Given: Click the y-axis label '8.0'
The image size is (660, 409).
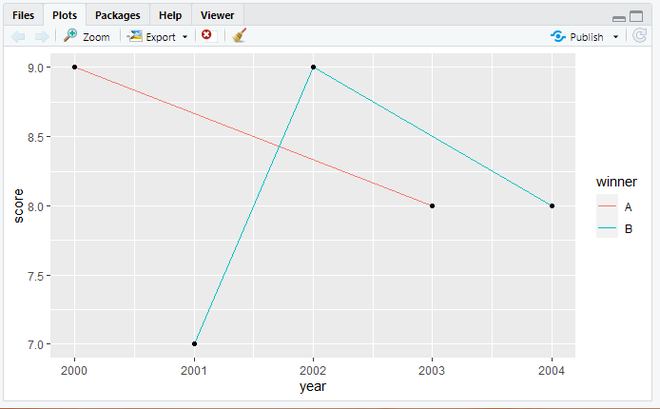Looking at the screenshot, I should [x=36, y=207].
